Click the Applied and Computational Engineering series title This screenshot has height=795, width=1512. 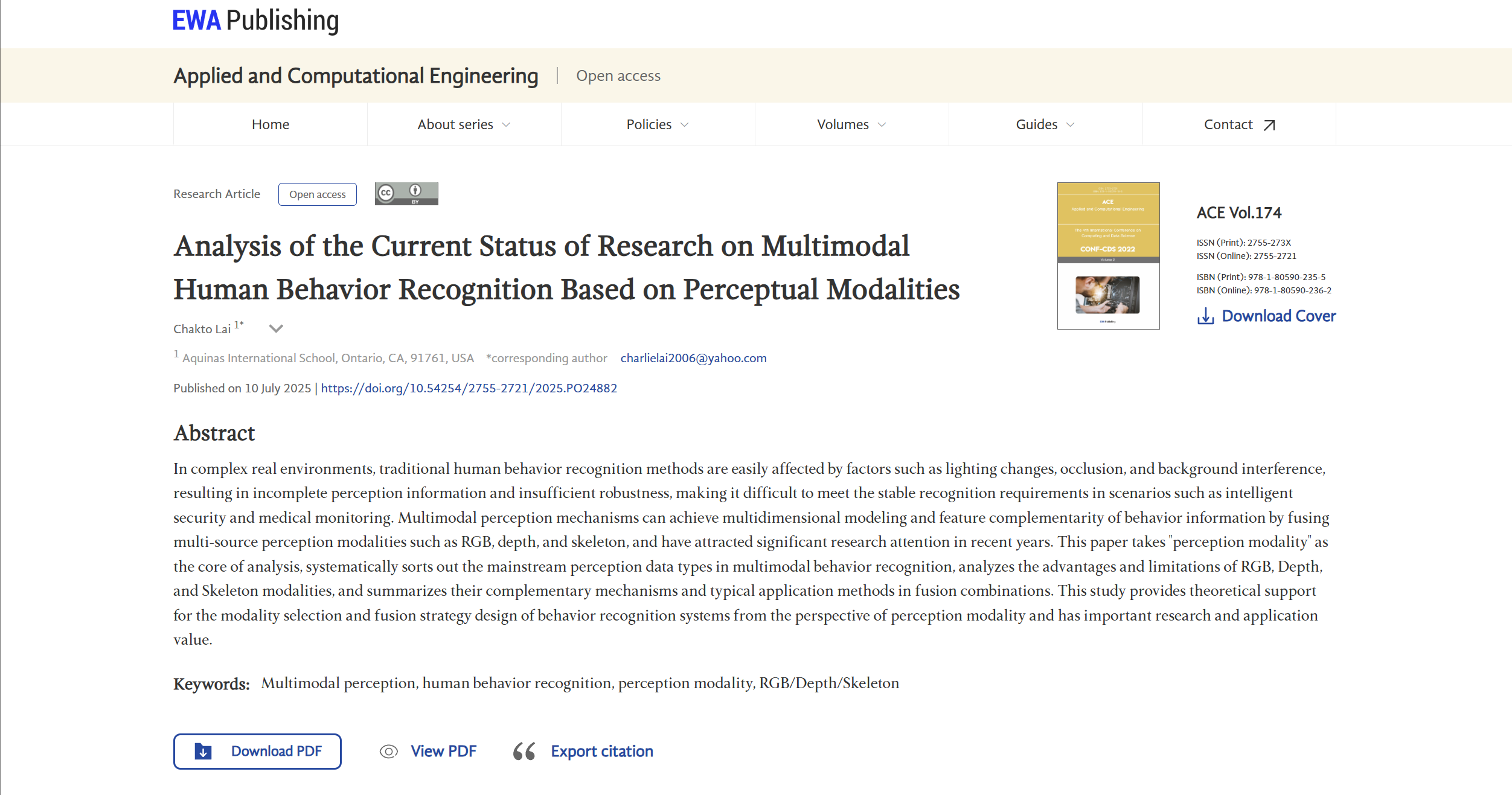[356, 76]
